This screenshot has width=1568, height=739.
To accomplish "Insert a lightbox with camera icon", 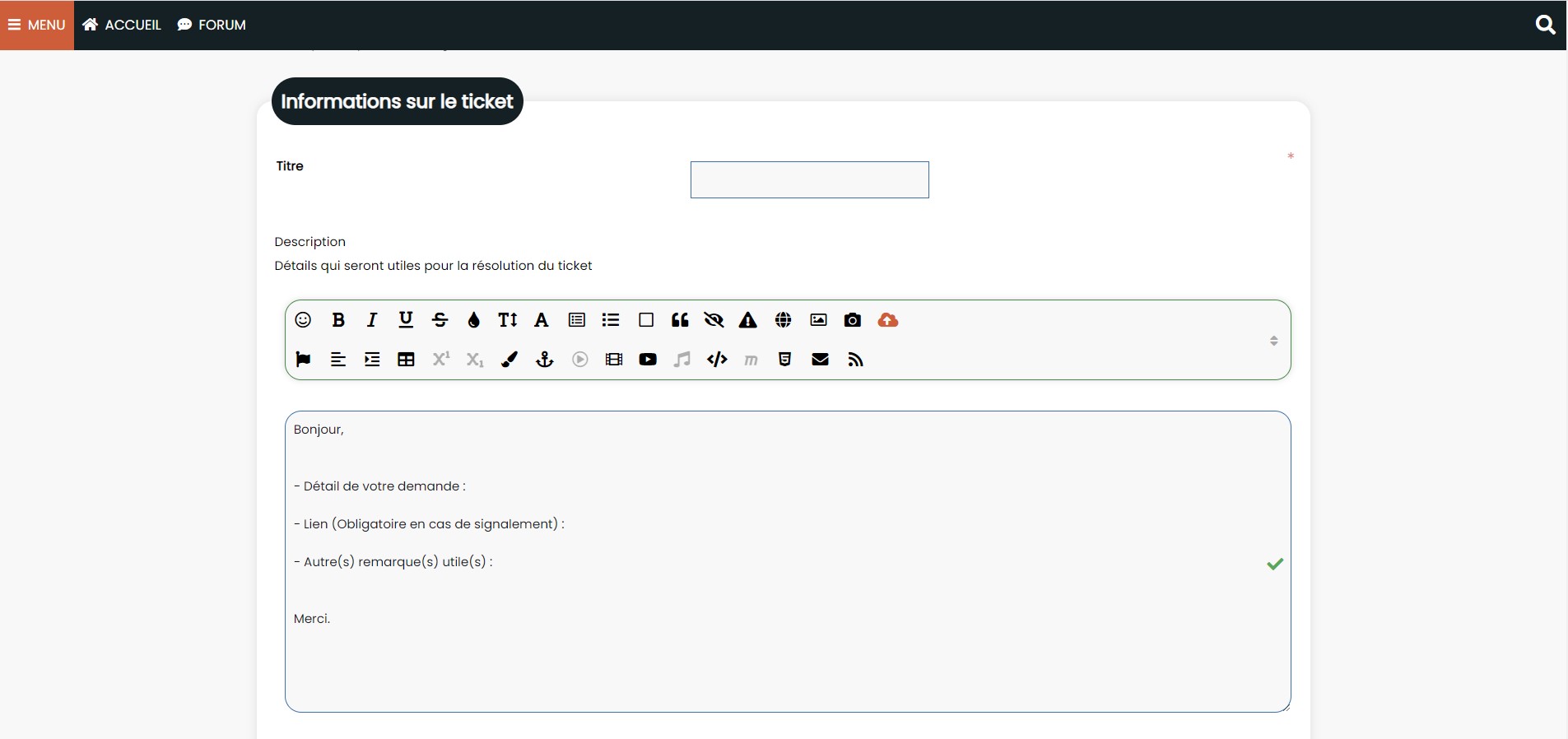I will point(853,320).
